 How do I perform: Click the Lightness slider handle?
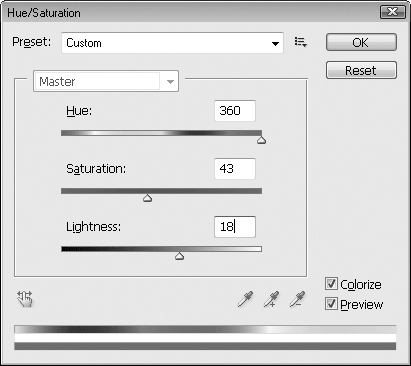click(x=179, y=256)
